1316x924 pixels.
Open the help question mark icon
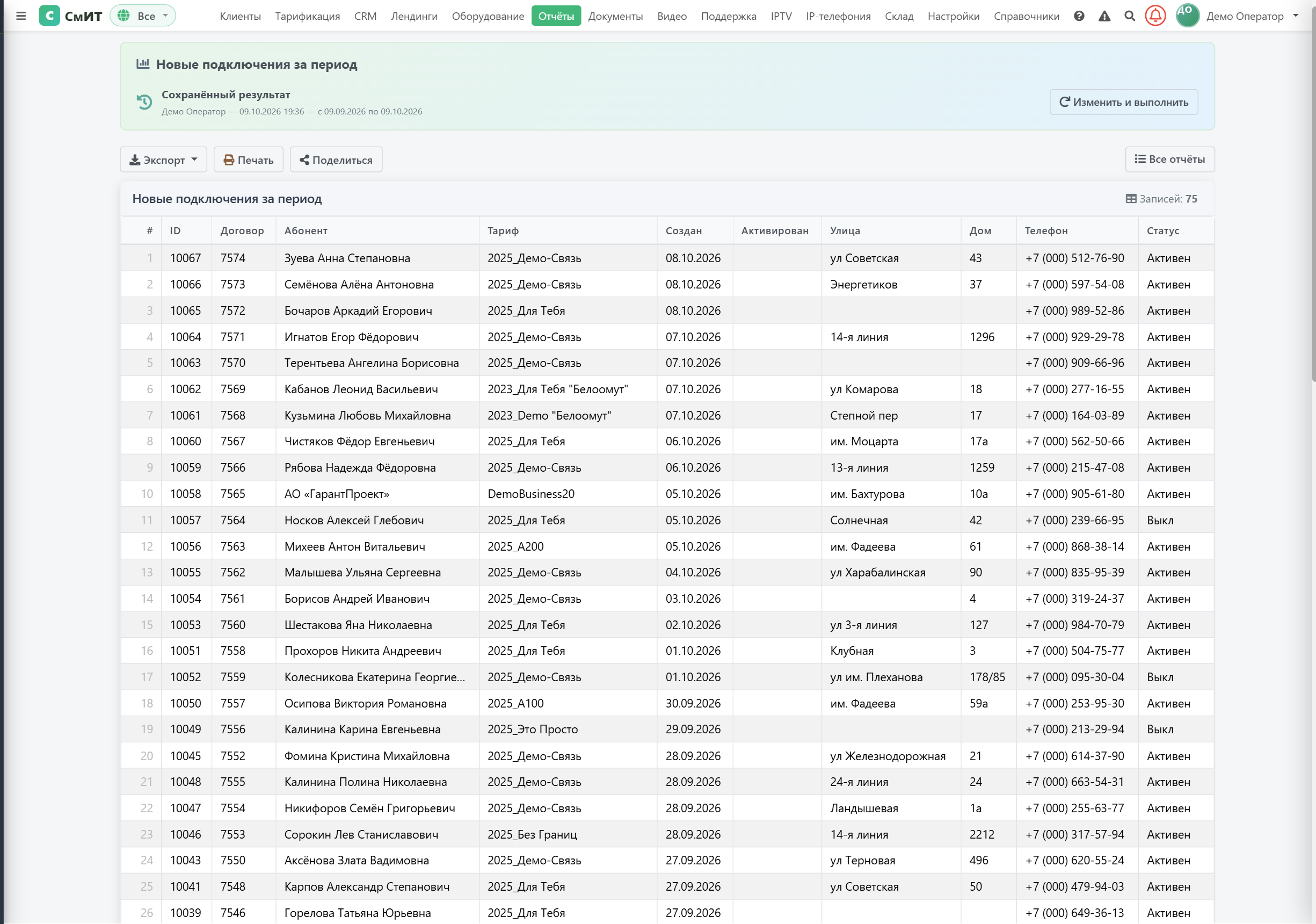[x=1079, y=16]
